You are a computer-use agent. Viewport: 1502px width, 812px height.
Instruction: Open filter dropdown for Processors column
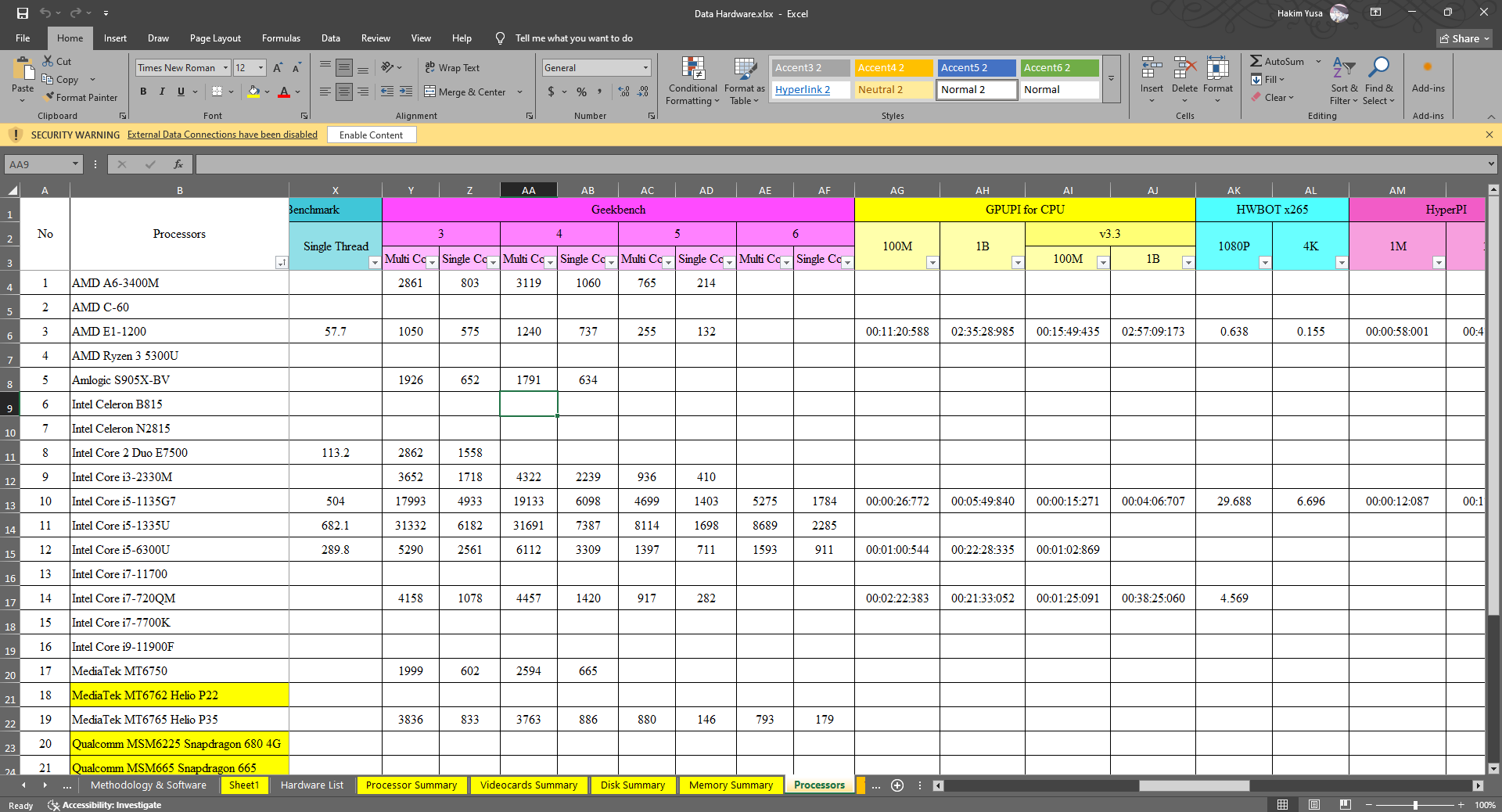click(x=281, y=263)
